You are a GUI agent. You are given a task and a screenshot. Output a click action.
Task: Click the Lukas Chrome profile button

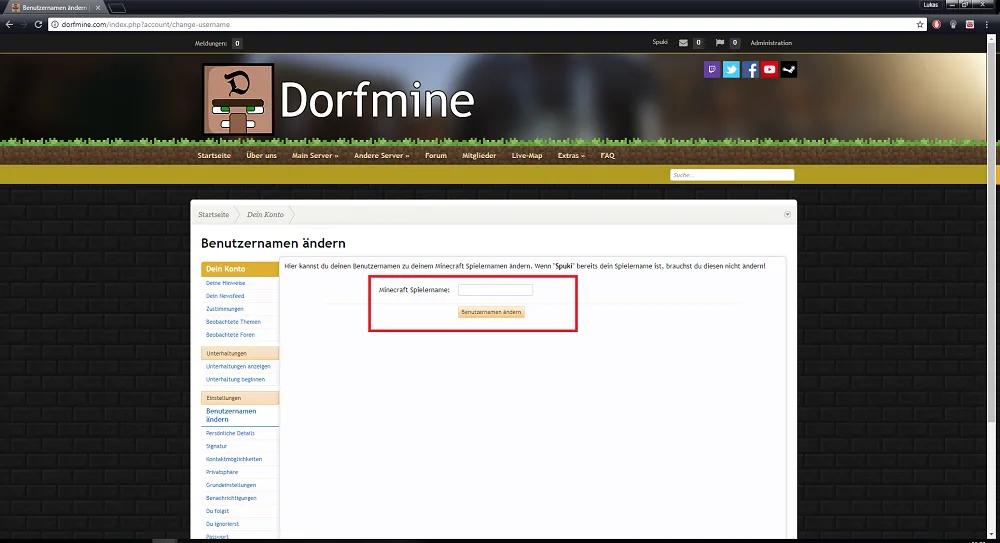(x=930, y=4)
